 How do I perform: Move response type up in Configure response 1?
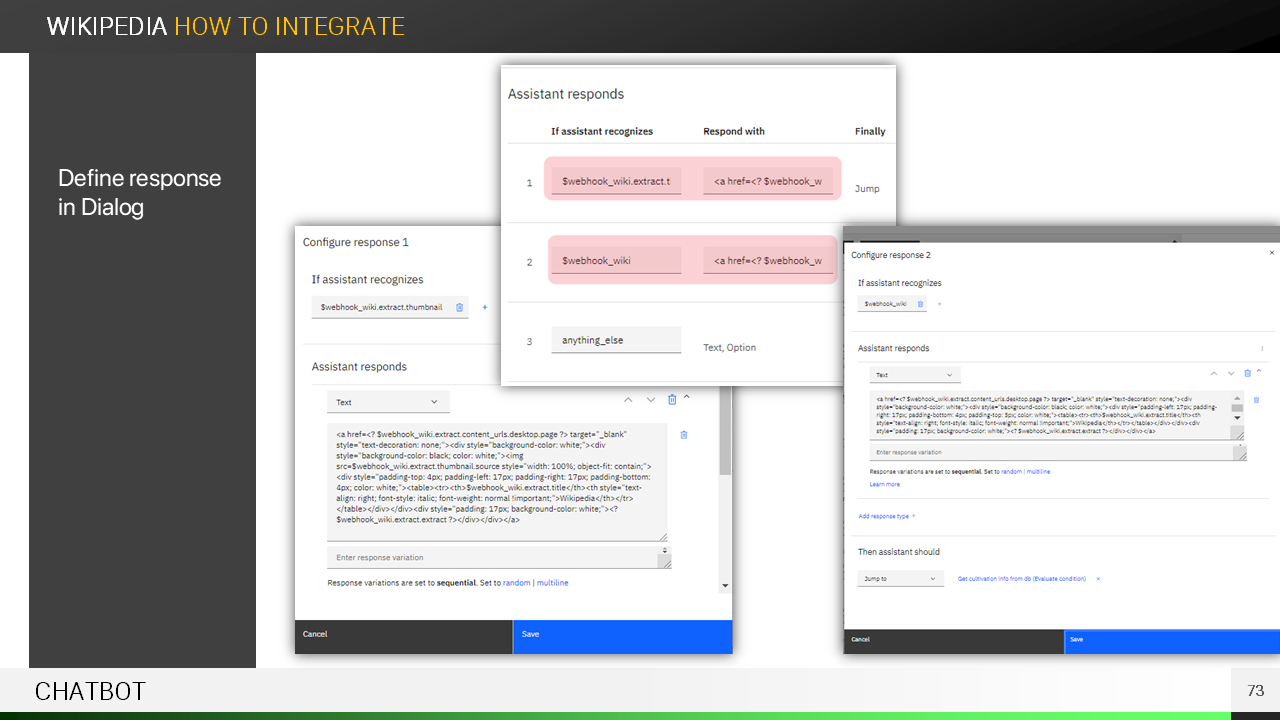pyautogui.click(x=628, y=400)
